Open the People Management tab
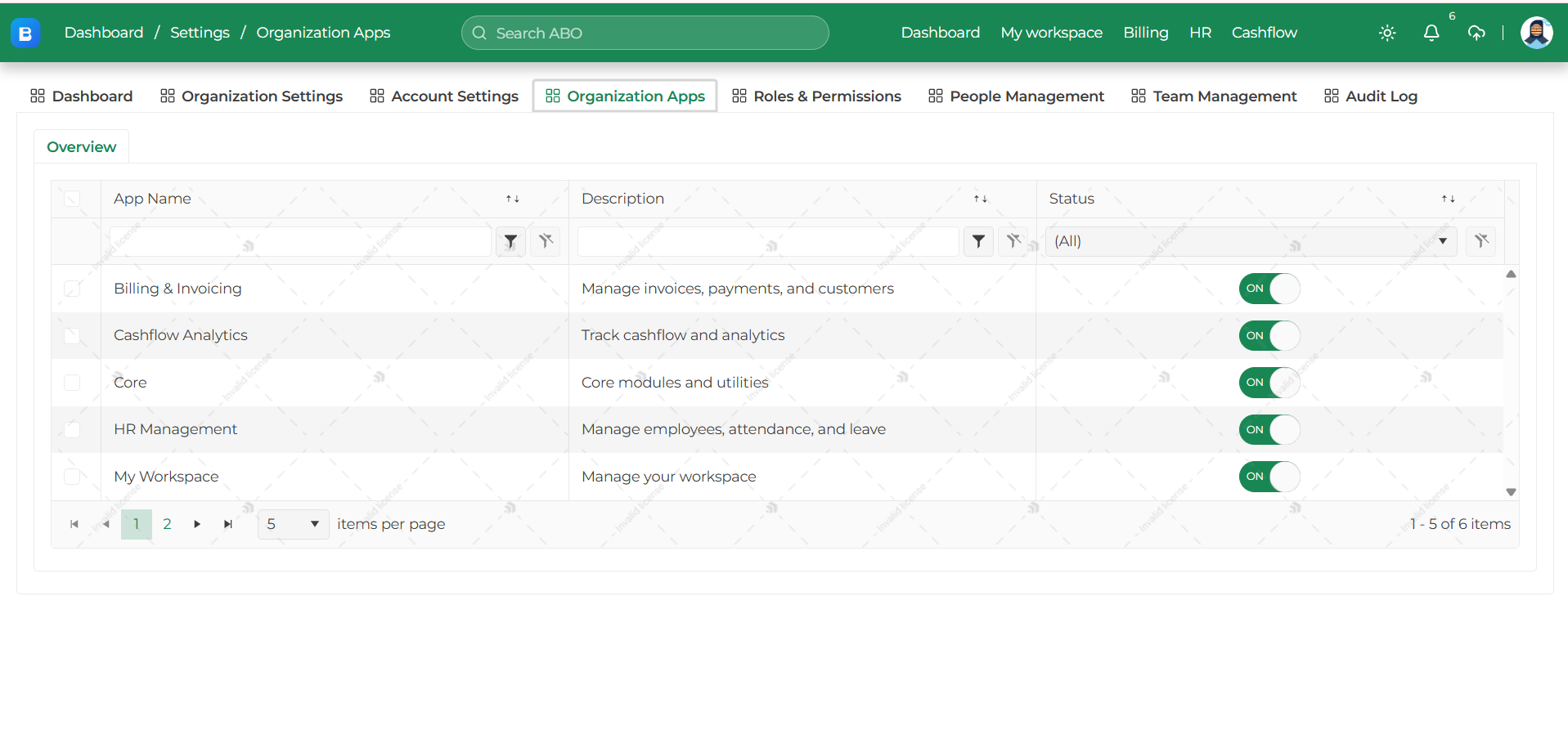 click(1017, 96)
